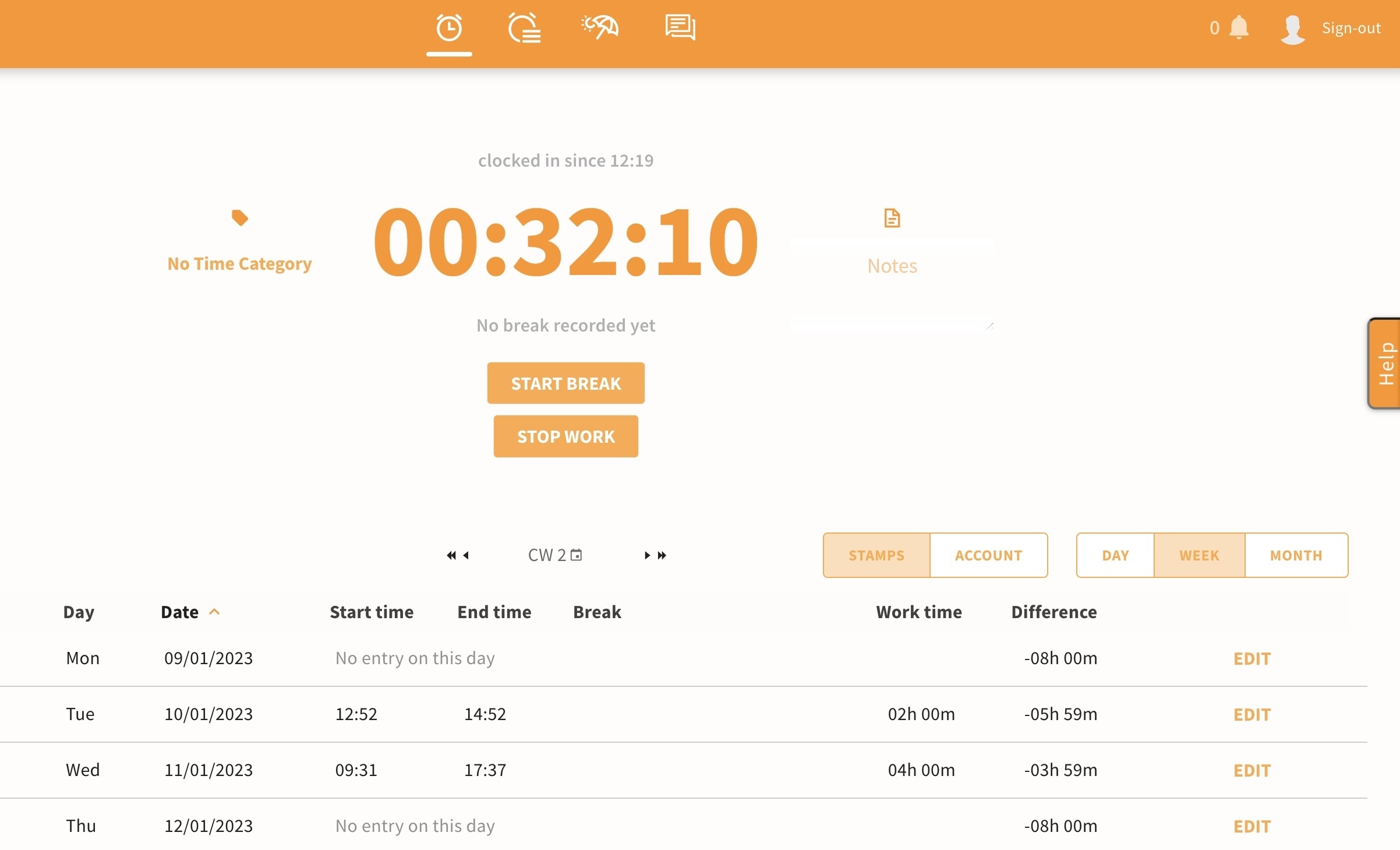
Task: Click the notification bell icon
Action: pos(1239,27)
